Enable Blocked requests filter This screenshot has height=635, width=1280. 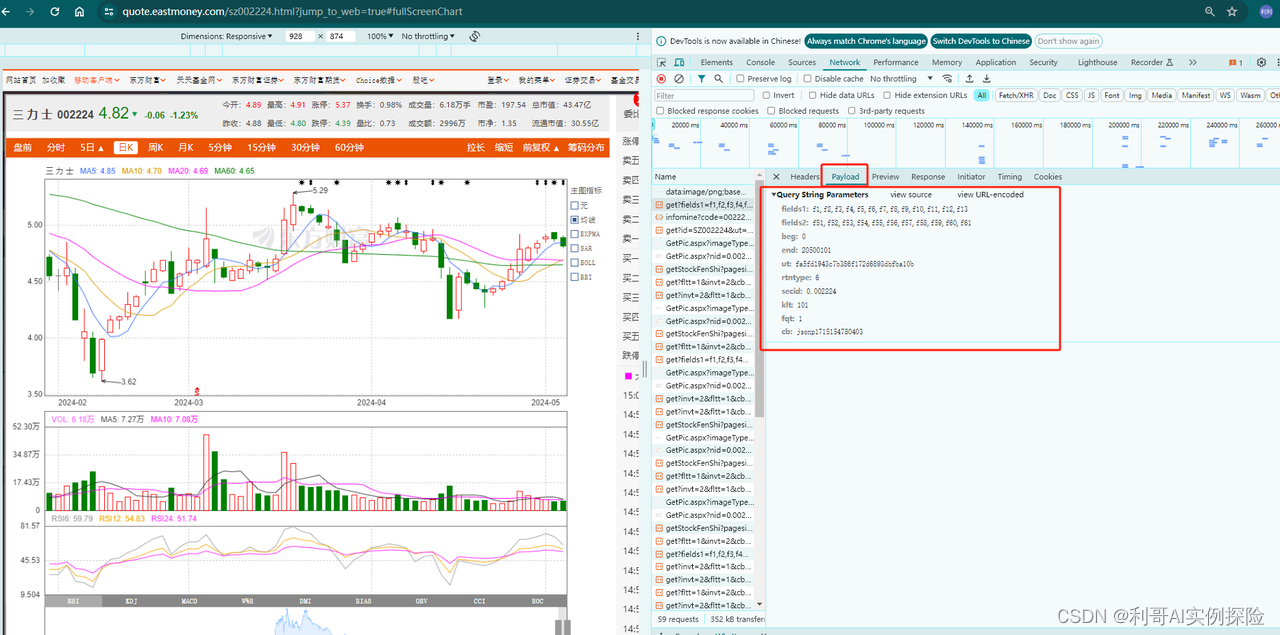click(x=771, y=111)
